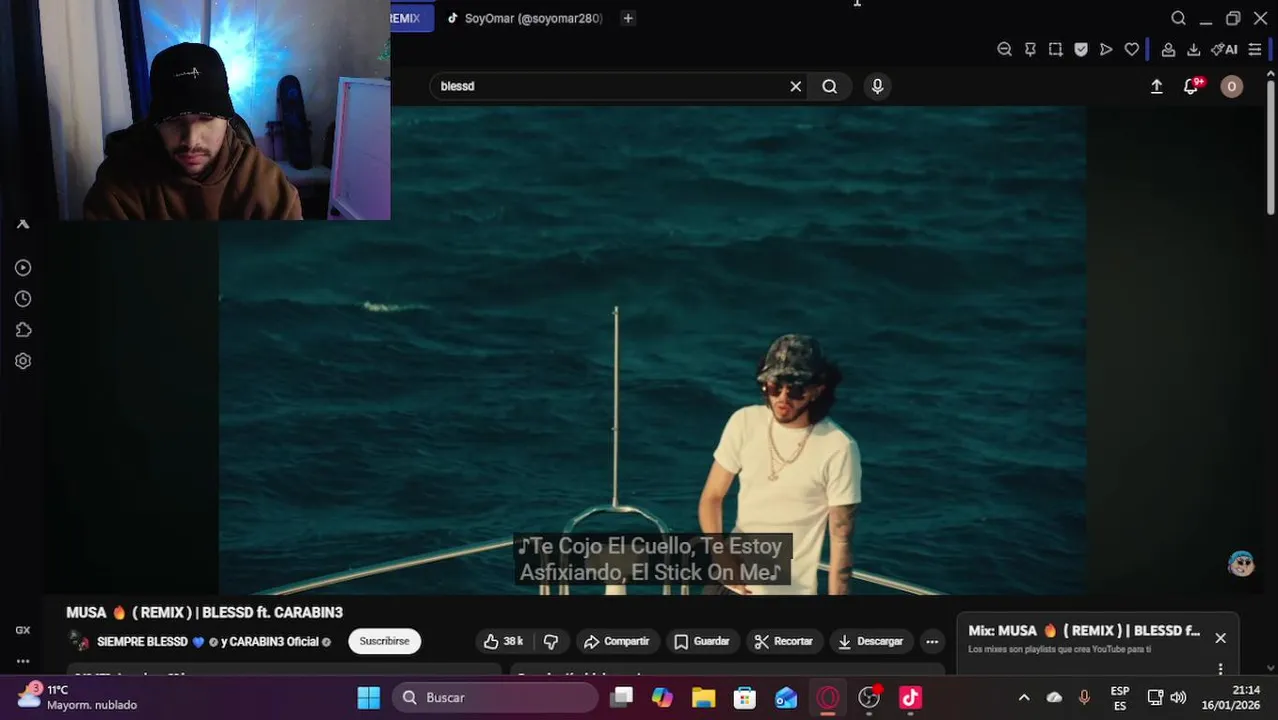The image size is (1278, 720).
Task: Open the Windows Start menu
Action: click(x=369, y=697)
